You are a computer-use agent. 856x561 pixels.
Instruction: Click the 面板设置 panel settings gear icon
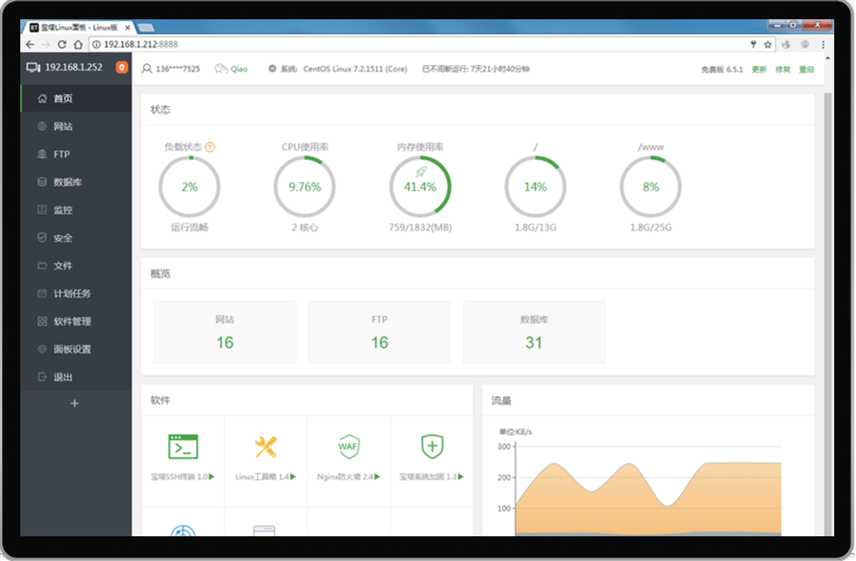click(42, 349)
